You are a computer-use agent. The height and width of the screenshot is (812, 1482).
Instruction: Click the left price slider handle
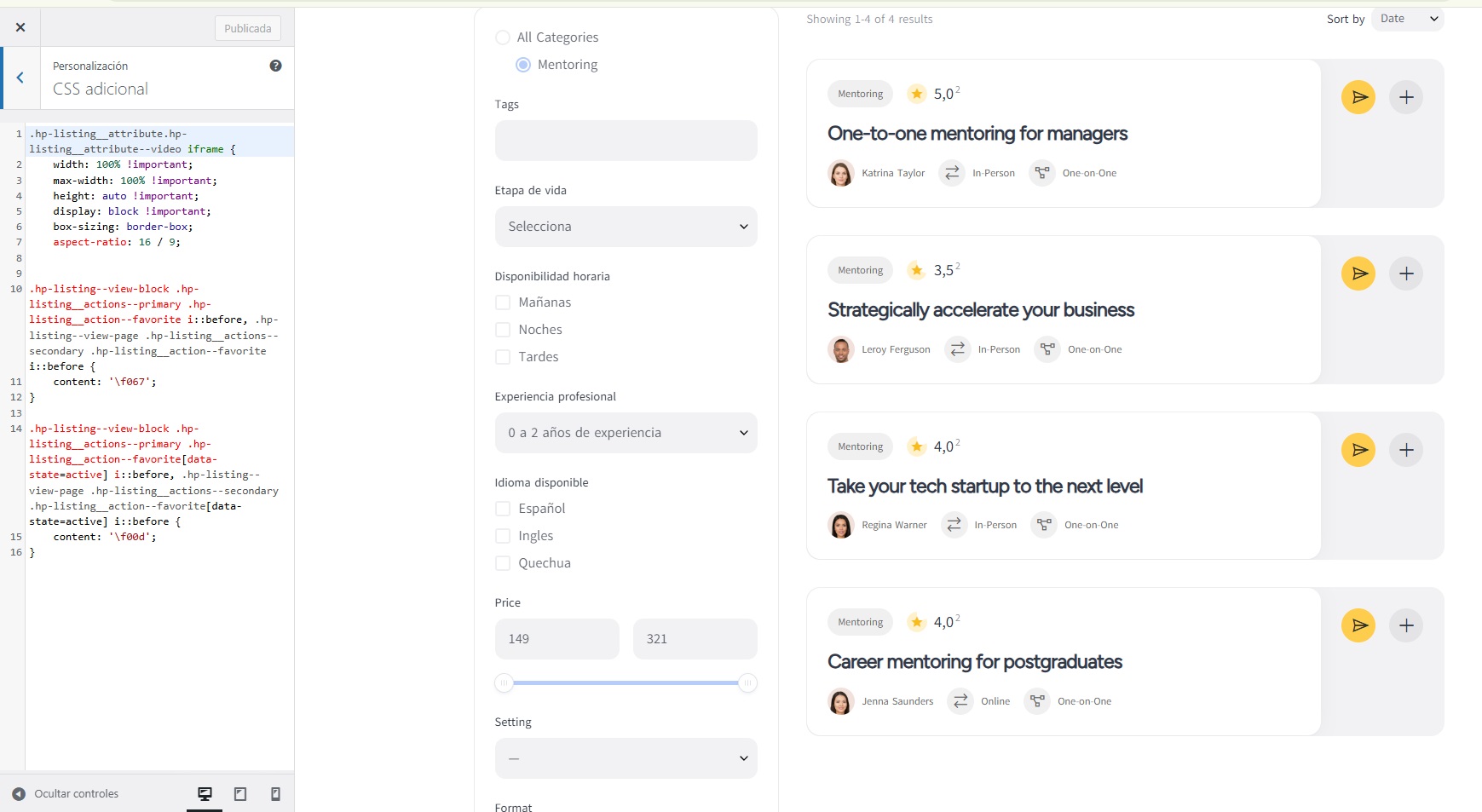pyautogui.click(x=504, y=683)
